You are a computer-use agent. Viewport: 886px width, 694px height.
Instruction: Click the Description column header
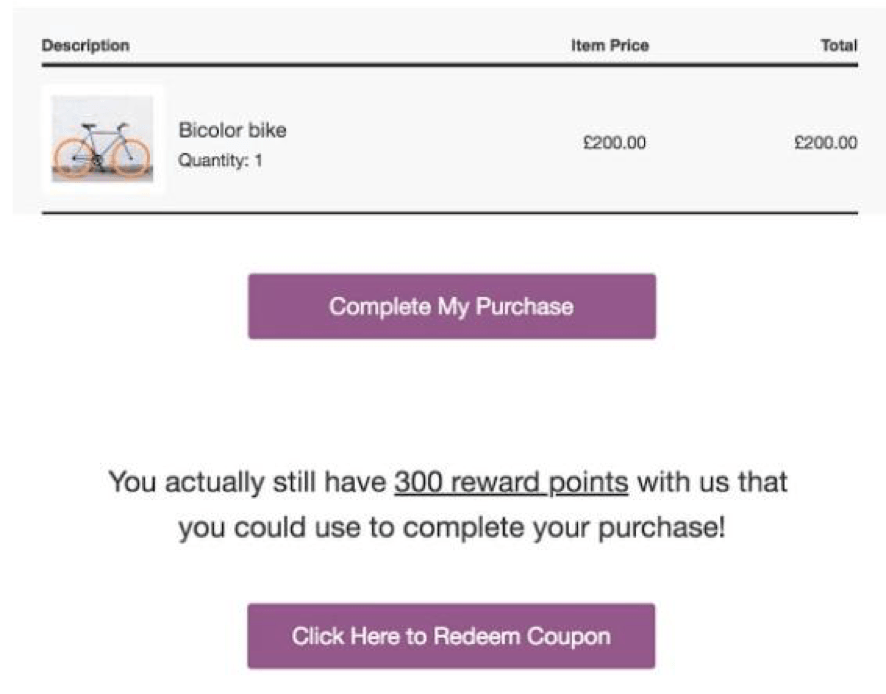pyautogui.click(x=85, y=46)
